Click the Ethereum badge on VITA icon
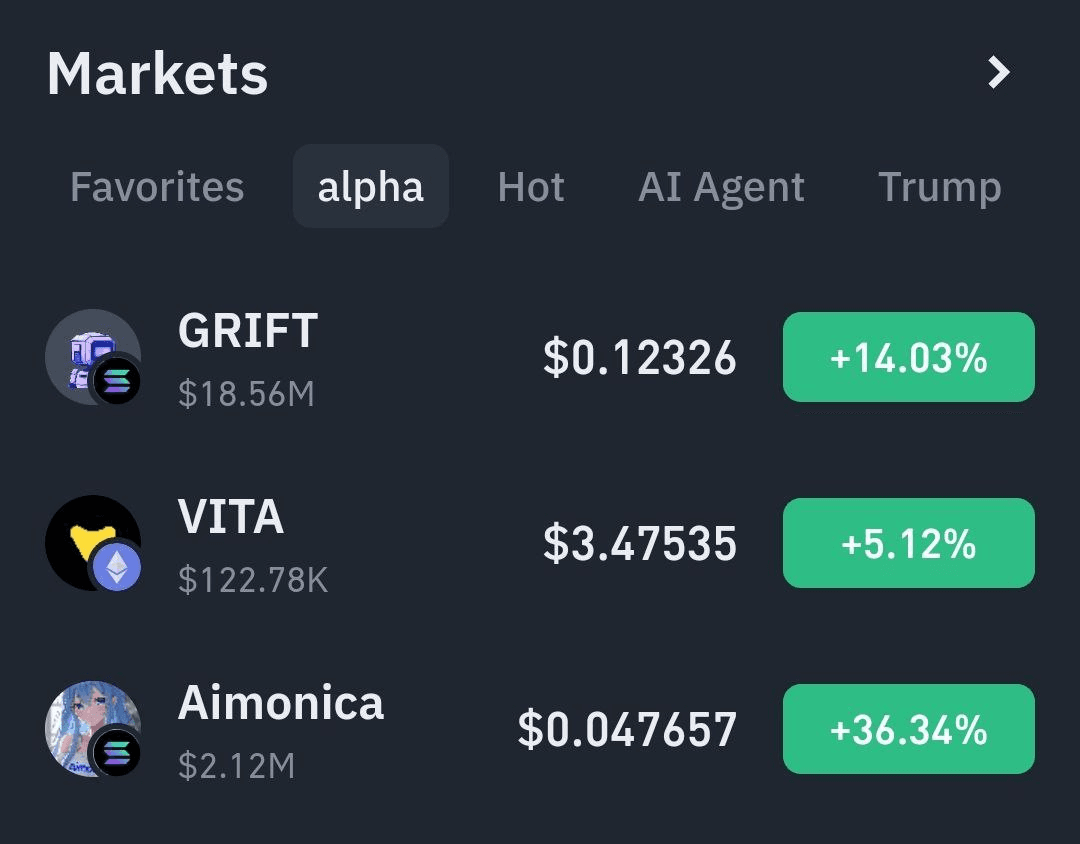The height and width of the screenshot is (844, 1080). coord(116,567)
